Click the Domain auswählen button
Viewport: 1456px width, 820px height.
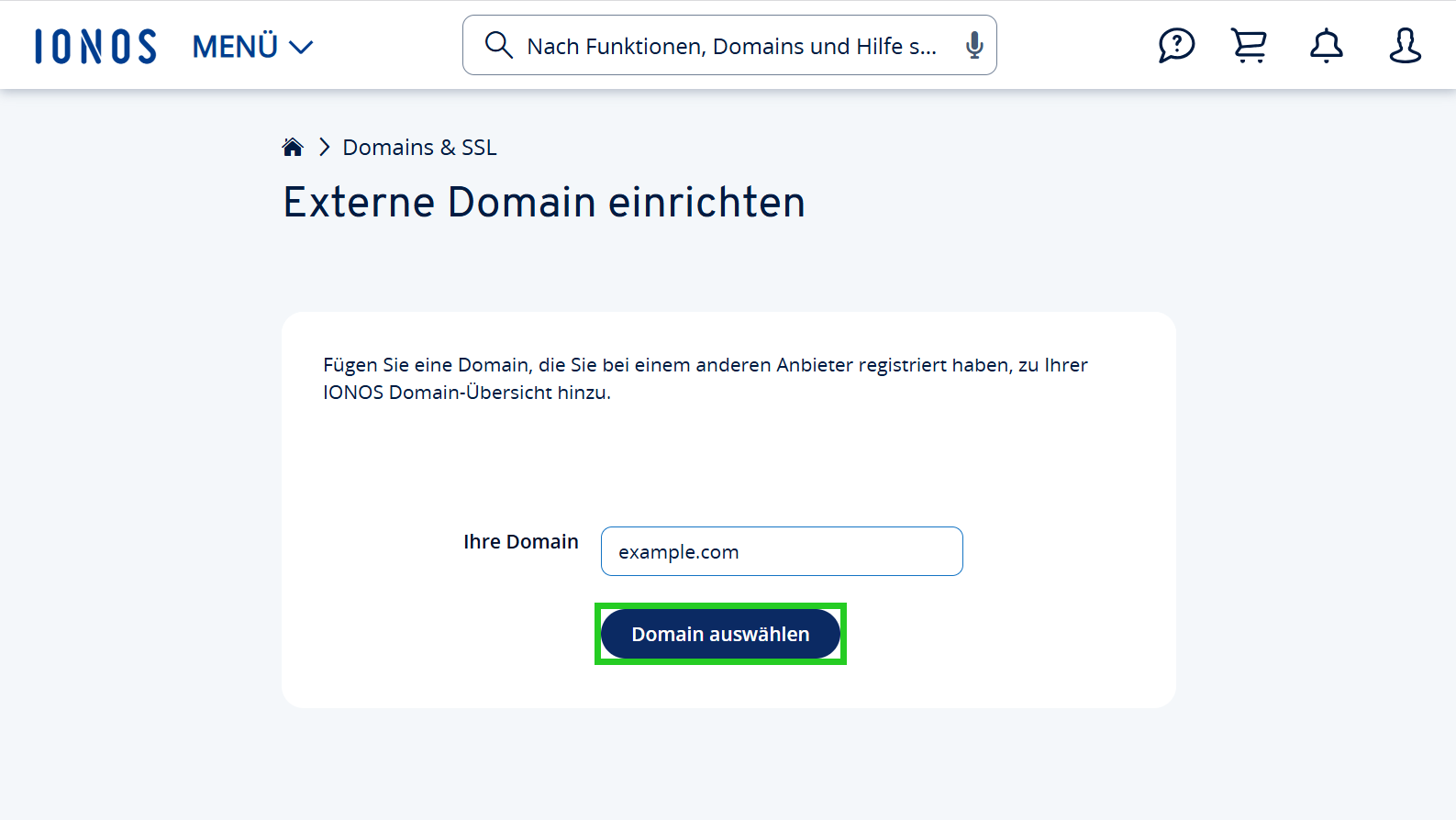[x=720, y=634]
